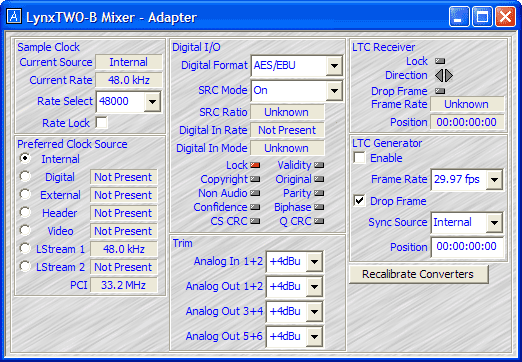Open the Digital Format dropdown

[334, 66]
